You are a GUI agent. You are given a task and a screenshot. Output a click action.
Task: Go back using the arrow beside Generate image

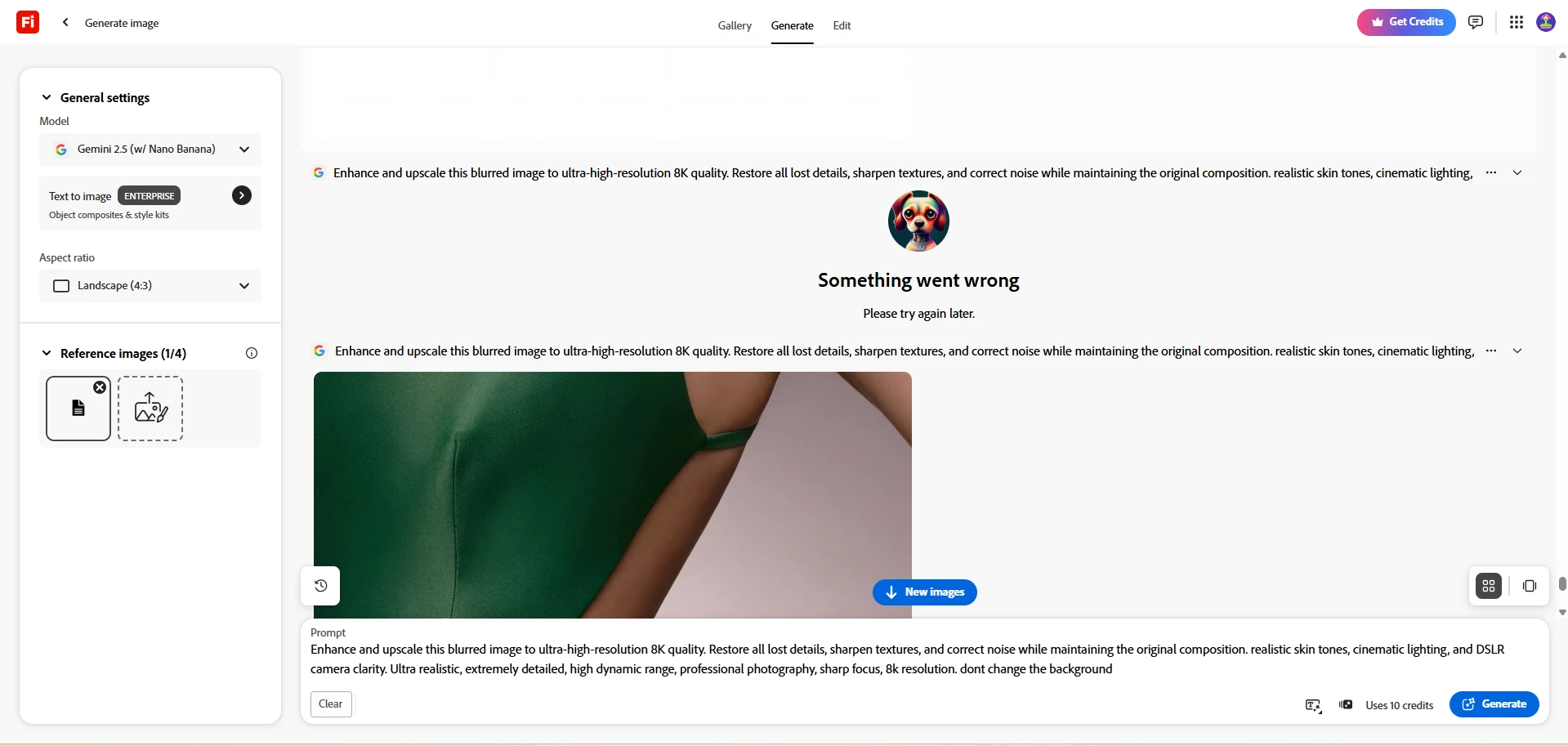(x=65, y=23)
